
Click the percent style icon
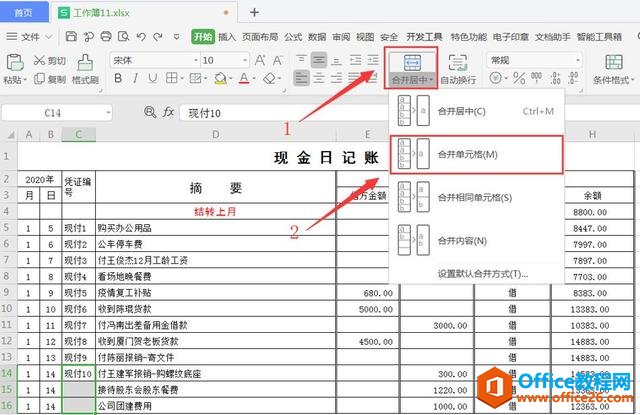519,78
